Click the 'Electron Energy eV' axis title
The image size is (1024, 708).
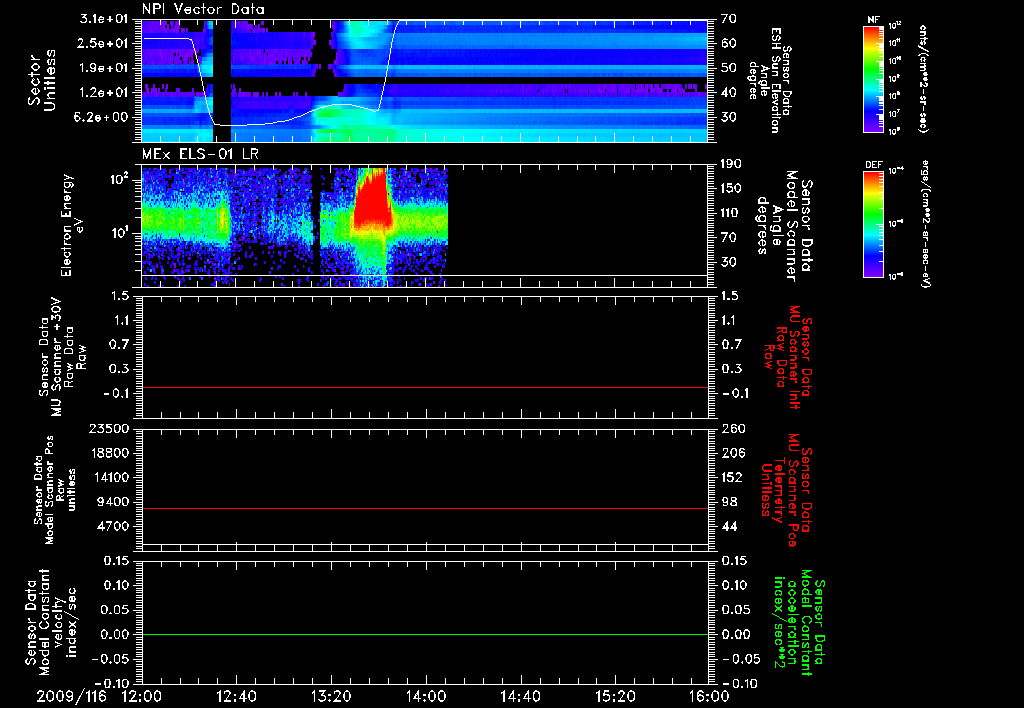[x=73, y=225]
